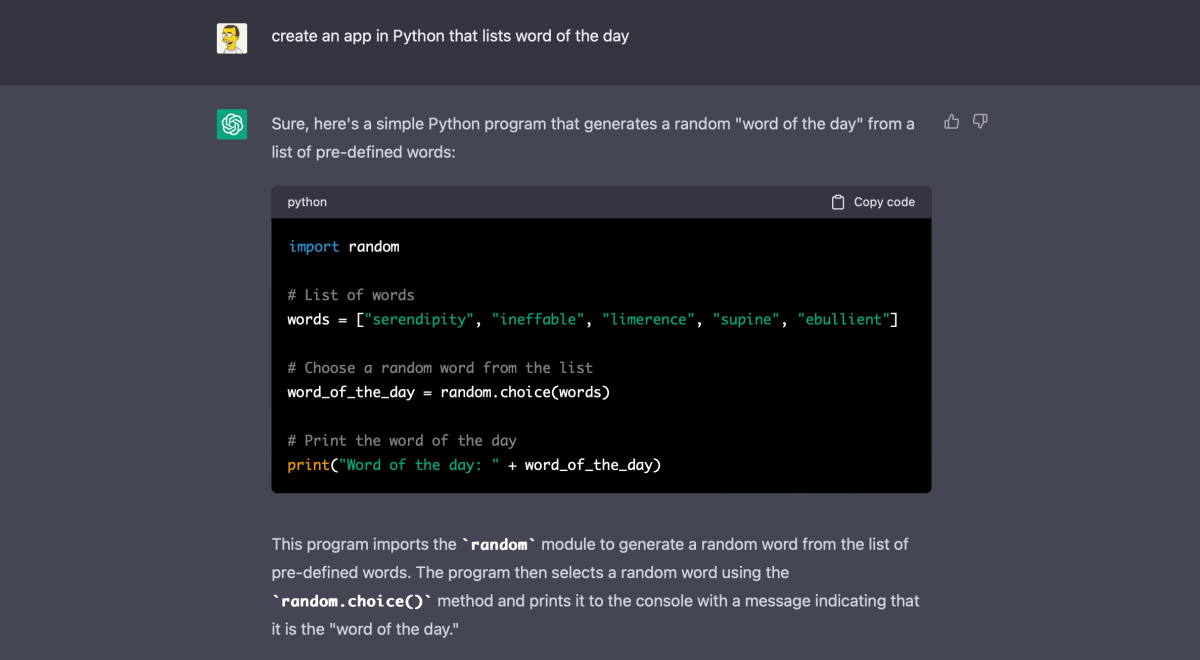Click the "serendipity" string in the words list
The image size is (1200, 660).
(420, 320)
